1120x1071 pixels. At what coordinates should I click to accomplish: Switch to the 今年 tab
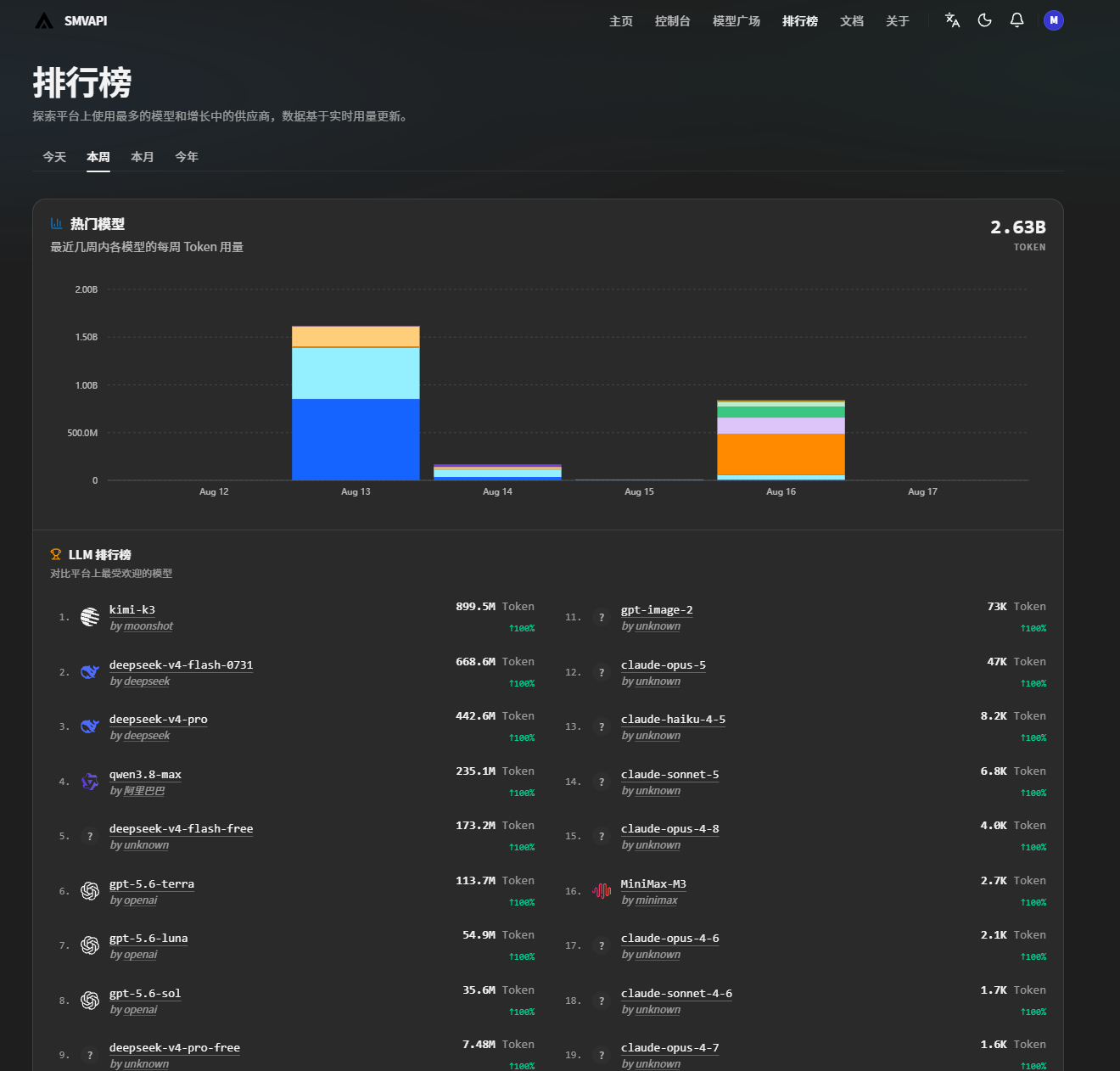point(187,157)
